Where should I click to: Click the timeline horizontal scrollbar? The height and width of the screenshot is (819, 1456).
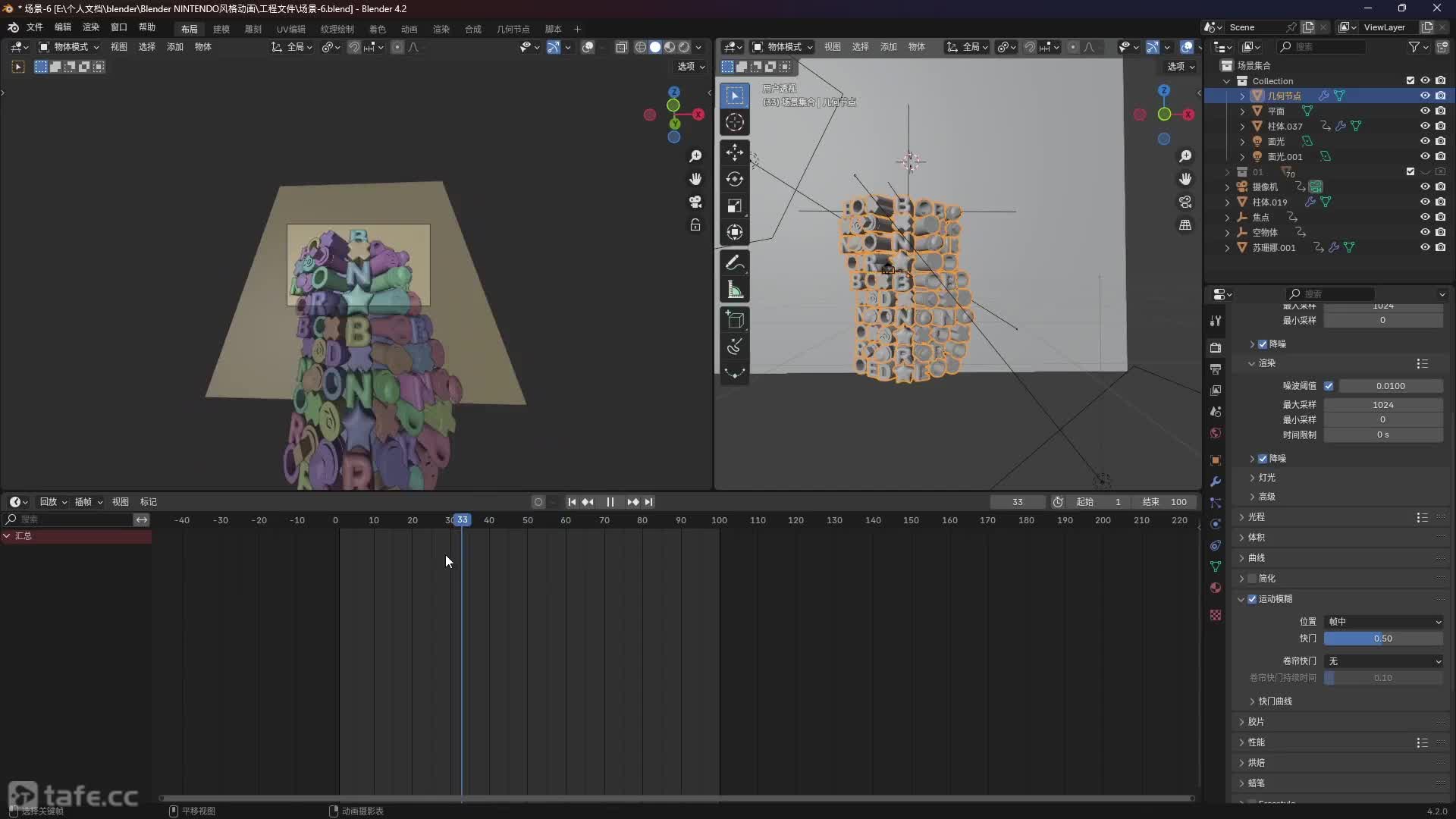tap(676, 798)
